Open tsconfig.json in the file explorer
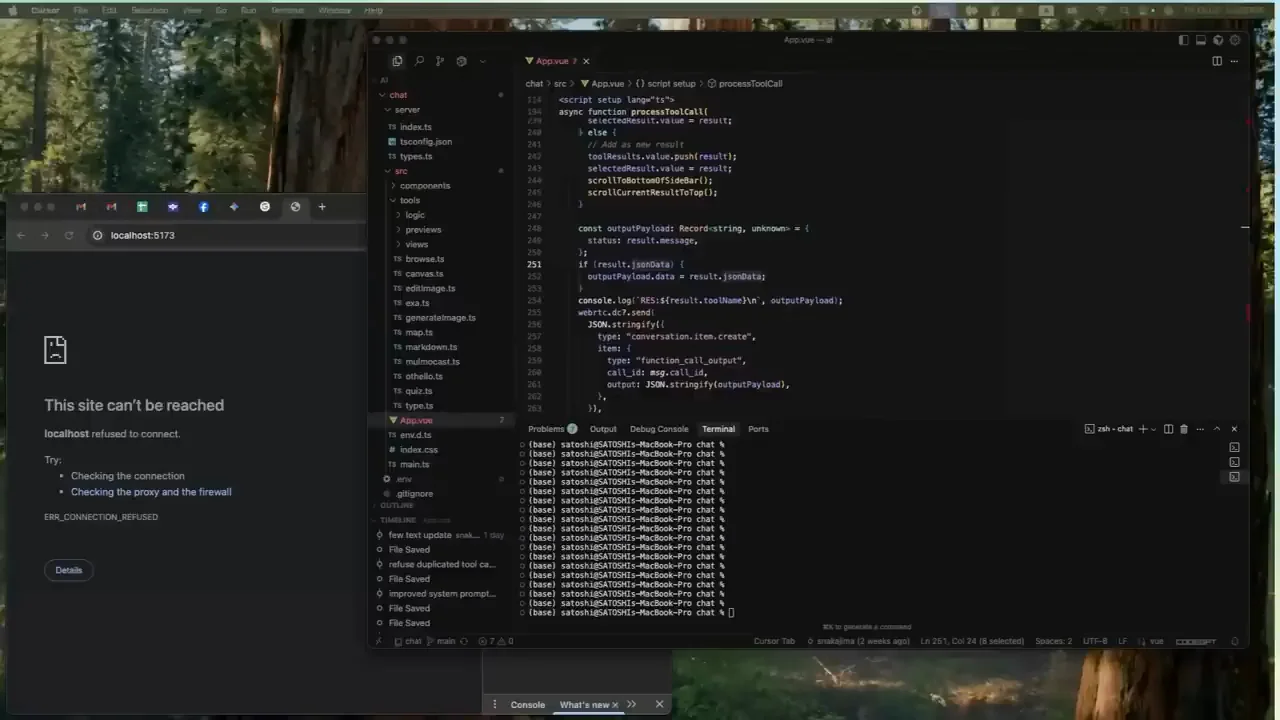The height and width of the screenshot is (720, 1280). pos(426,142)
